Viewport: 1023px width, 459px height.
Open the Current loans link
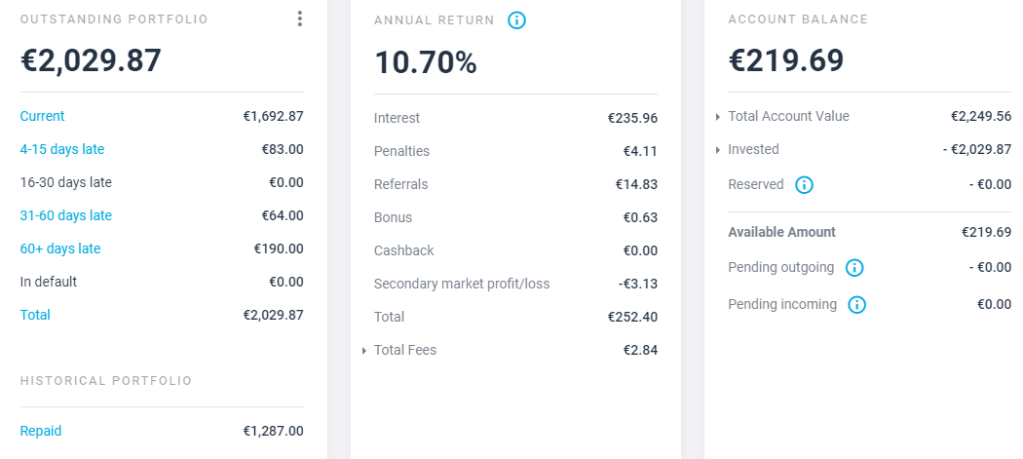click(42, 116)
